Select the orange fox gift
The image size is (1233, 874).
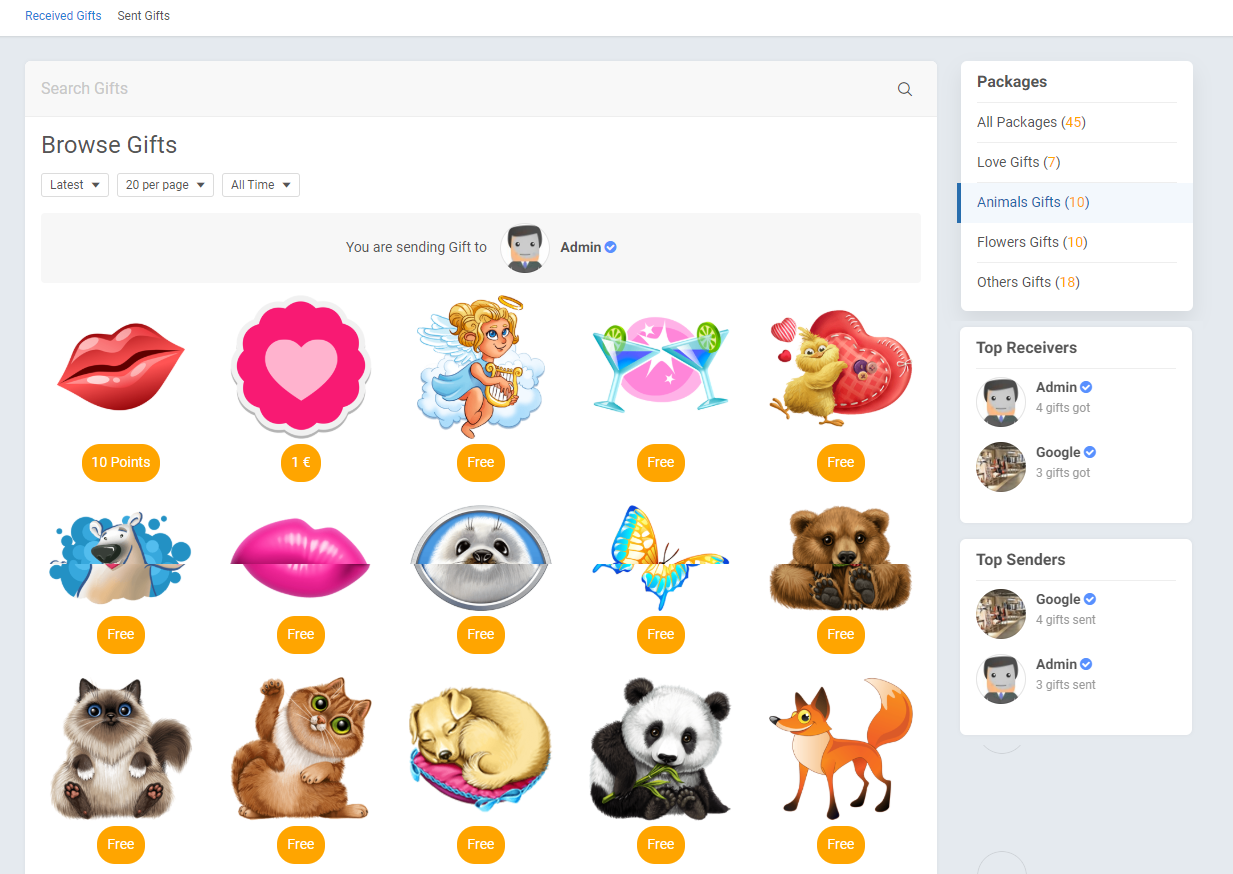point(840,749)
